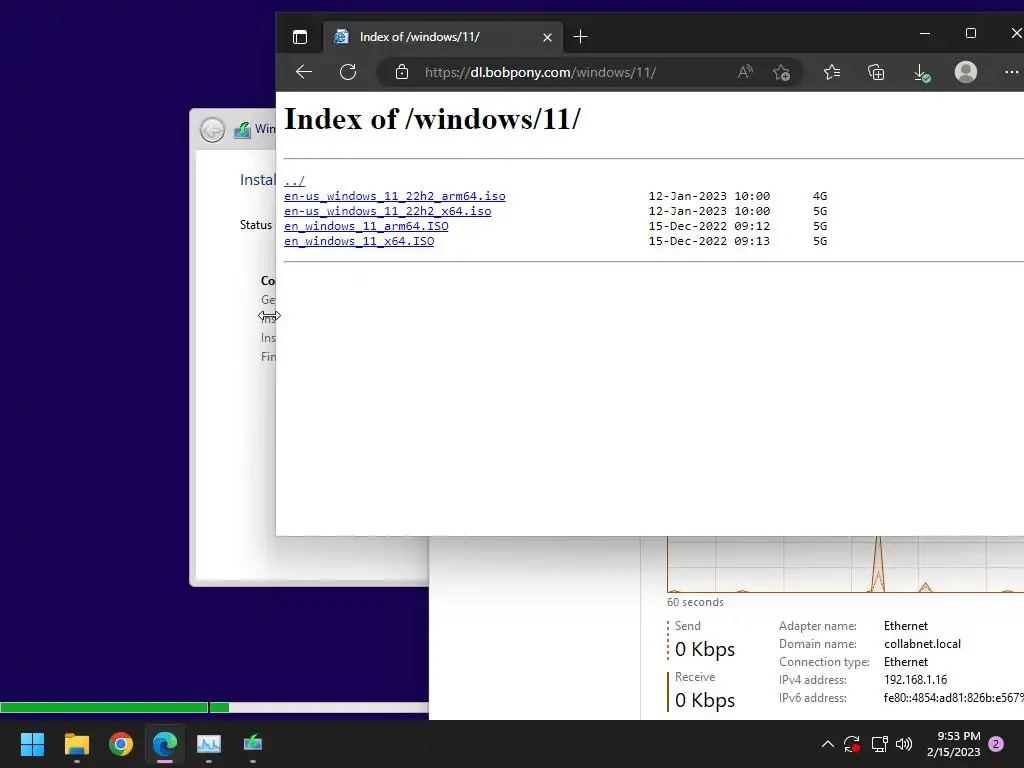Open the Edge profile menu

[966, 72]
